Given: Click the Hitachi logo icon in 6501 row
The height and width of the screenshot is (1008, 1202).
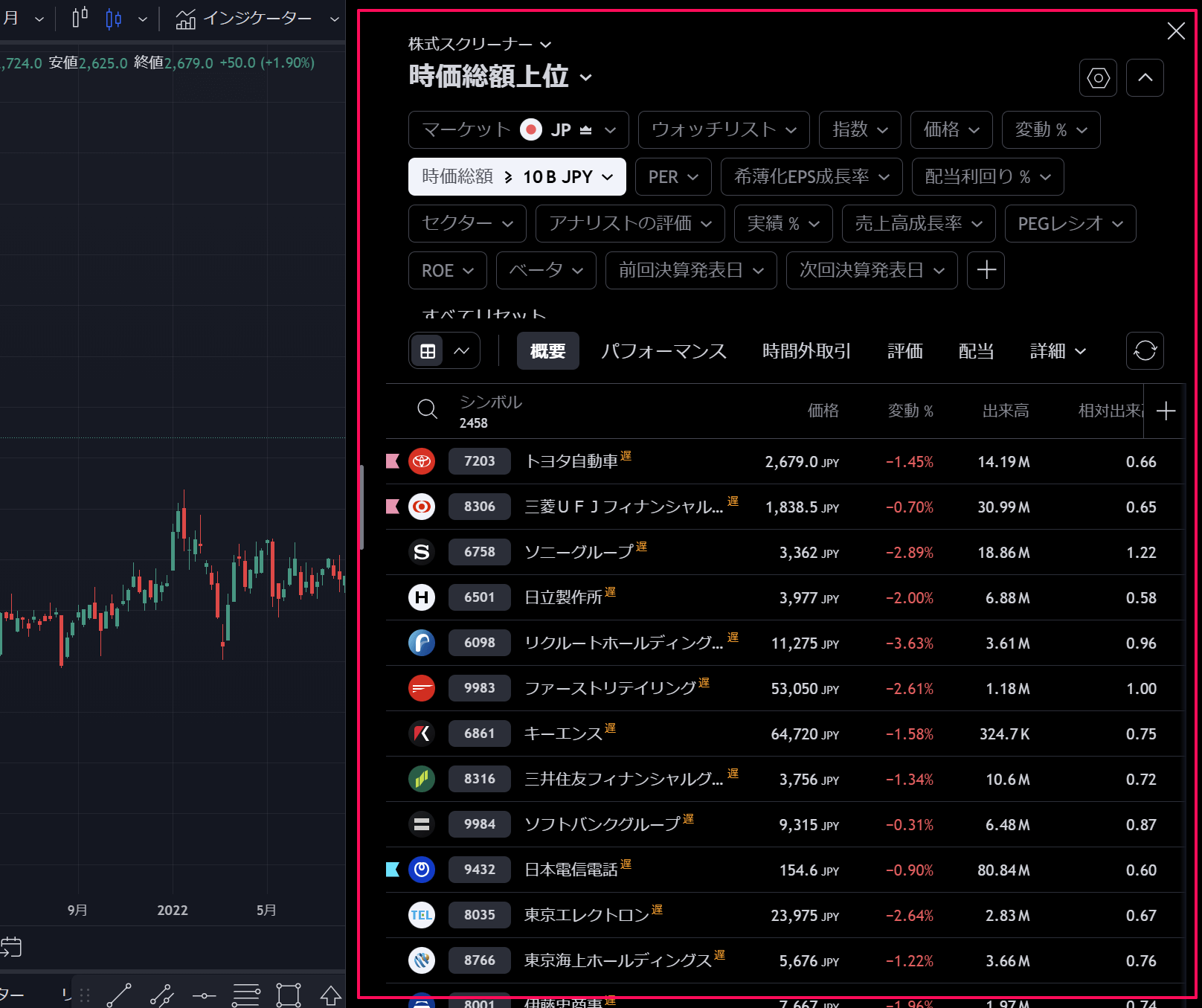Looking at the screenshot, I should 422,597.
